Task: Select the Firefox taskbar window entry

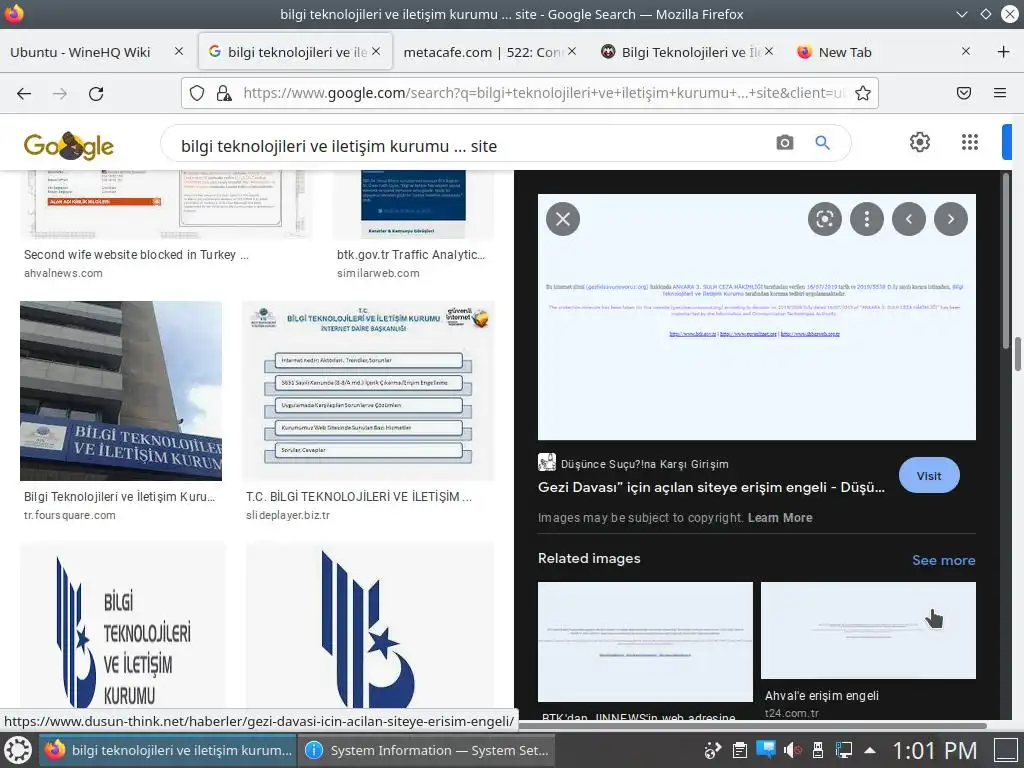Action: (x=168, y=750)
